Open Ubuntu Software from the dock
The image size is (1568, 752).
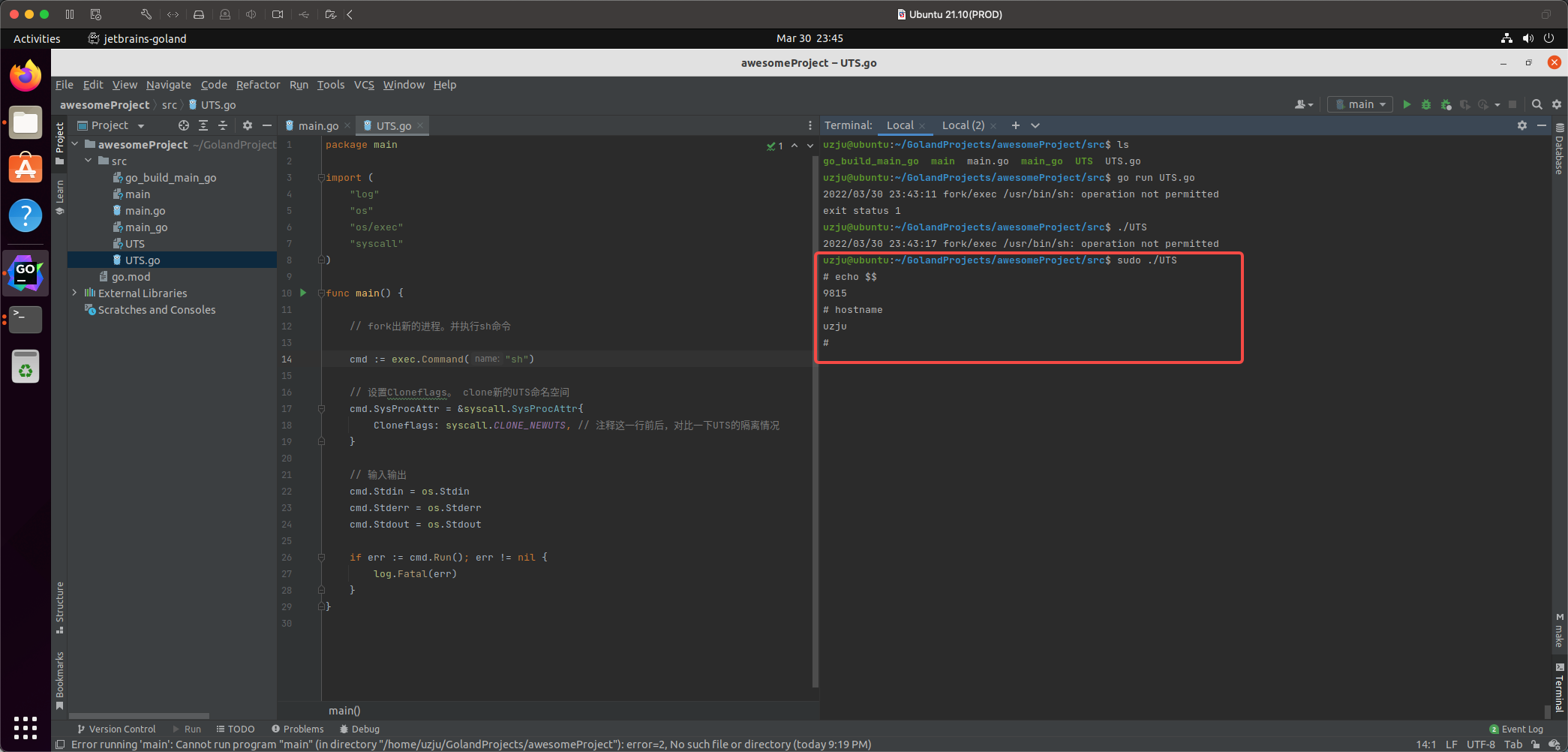tap(26, 168)
